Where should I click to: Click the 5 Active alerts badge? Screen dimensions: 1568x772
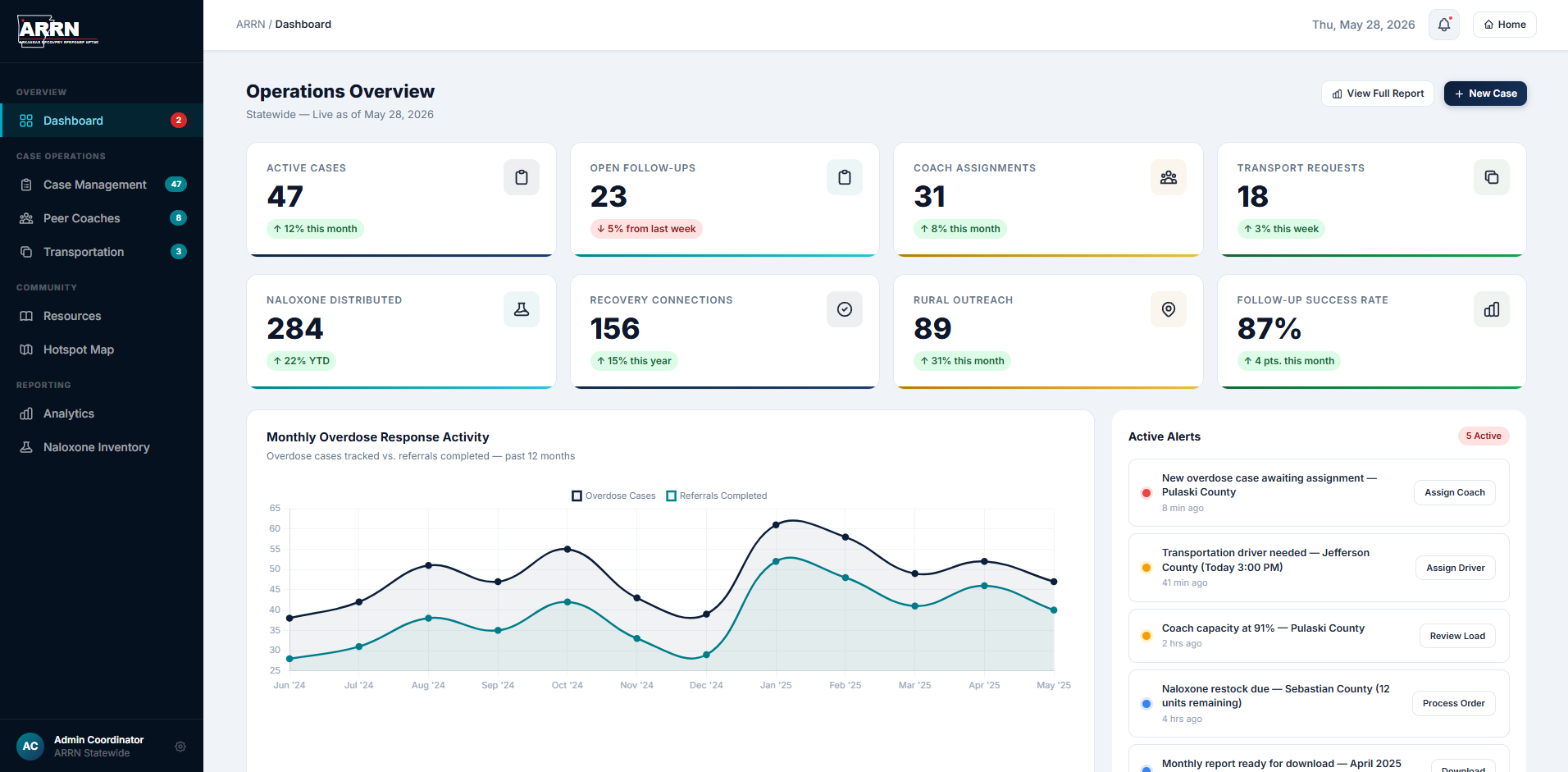coord(1484,436)
